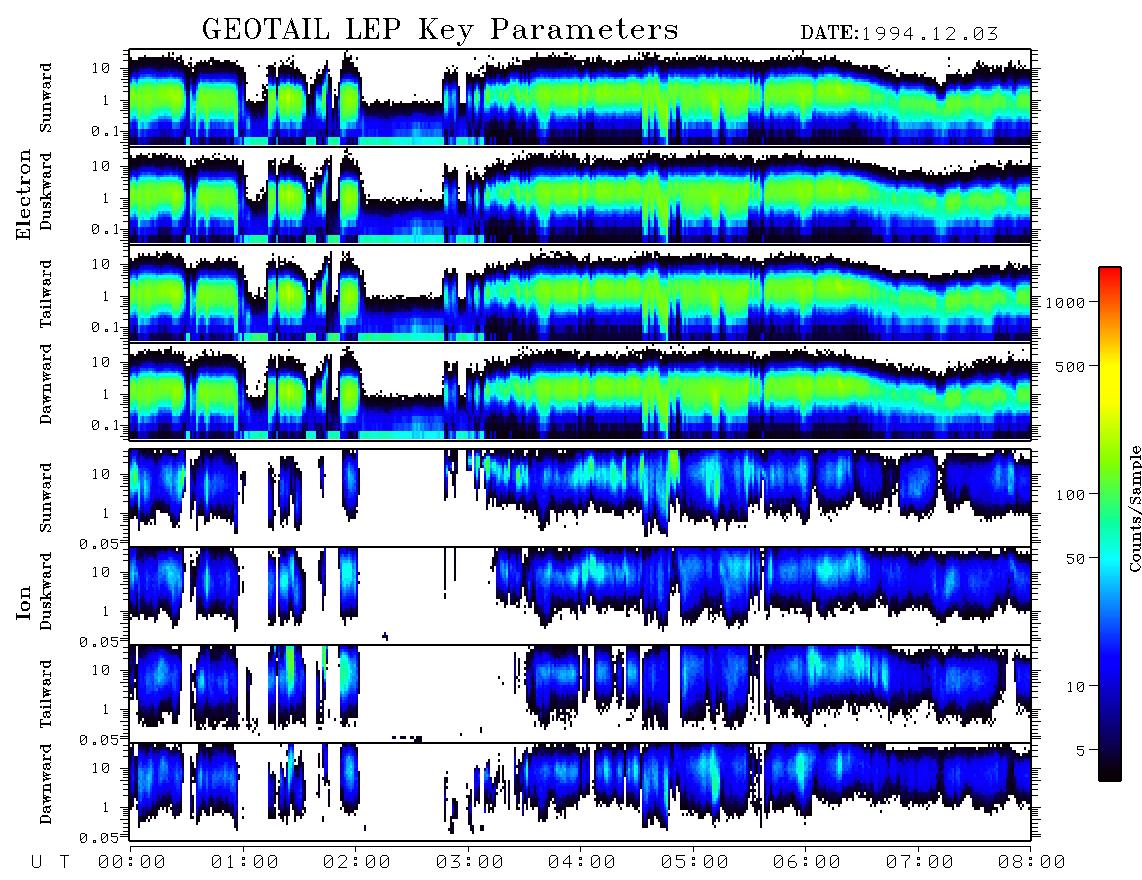Click the "02:00" time tick label
Image resolution: width=1142 pixels, height=880 pixels.
click(x=357, y=862)
